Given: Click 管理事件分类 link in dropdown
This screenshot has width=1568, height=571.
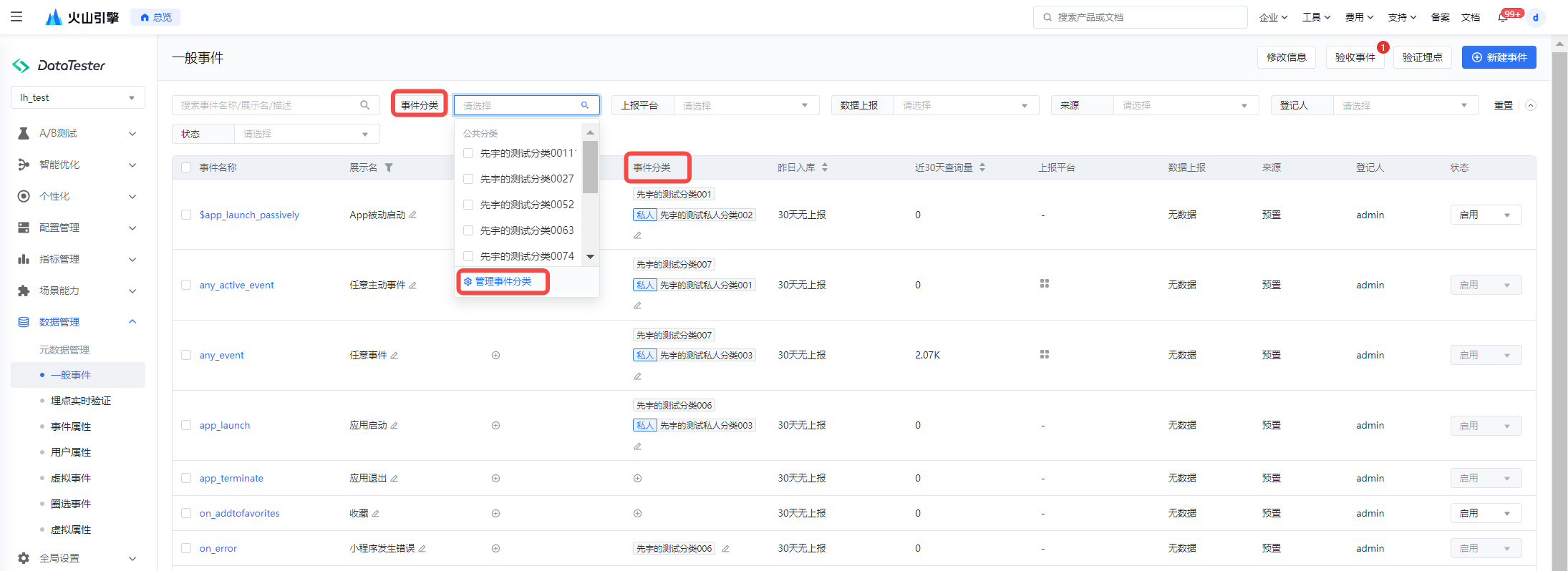Looking at the screenshot, I should [498, 281].
